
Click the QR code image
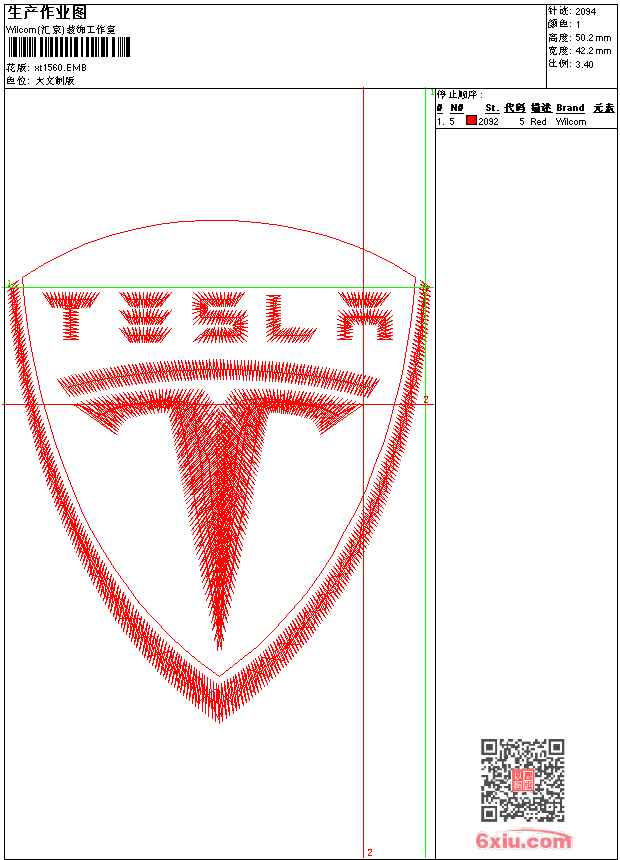pos(522,779)
